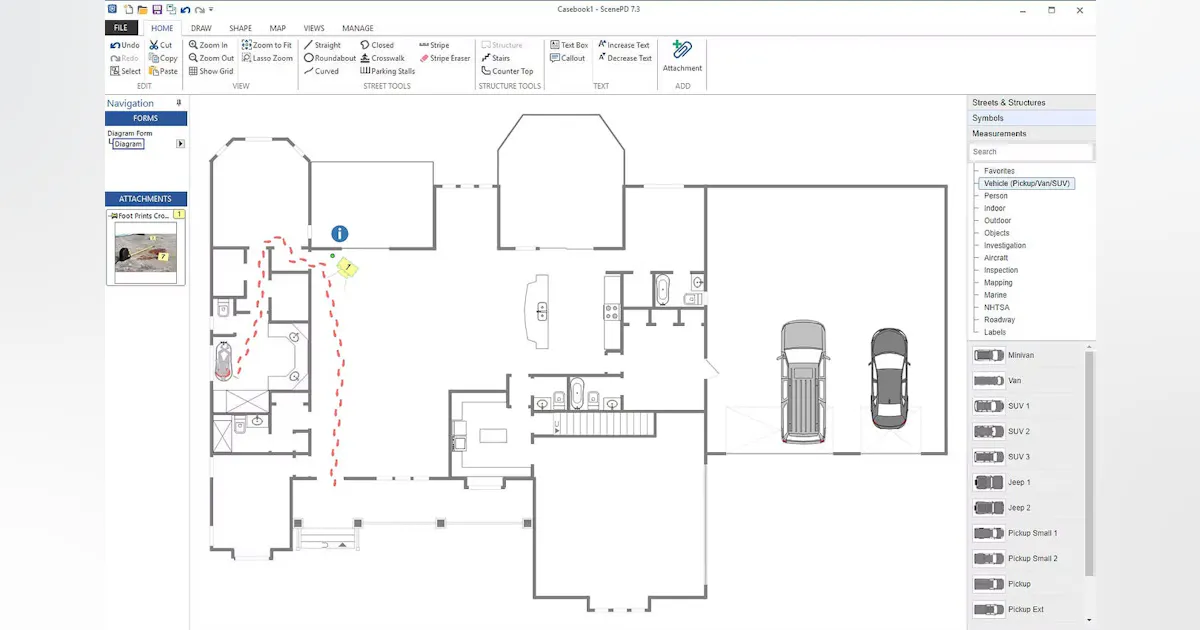This screenshot has width=1200, height=630.
Task: Click the Attachment paperclip button
Action: pos(682,56)
